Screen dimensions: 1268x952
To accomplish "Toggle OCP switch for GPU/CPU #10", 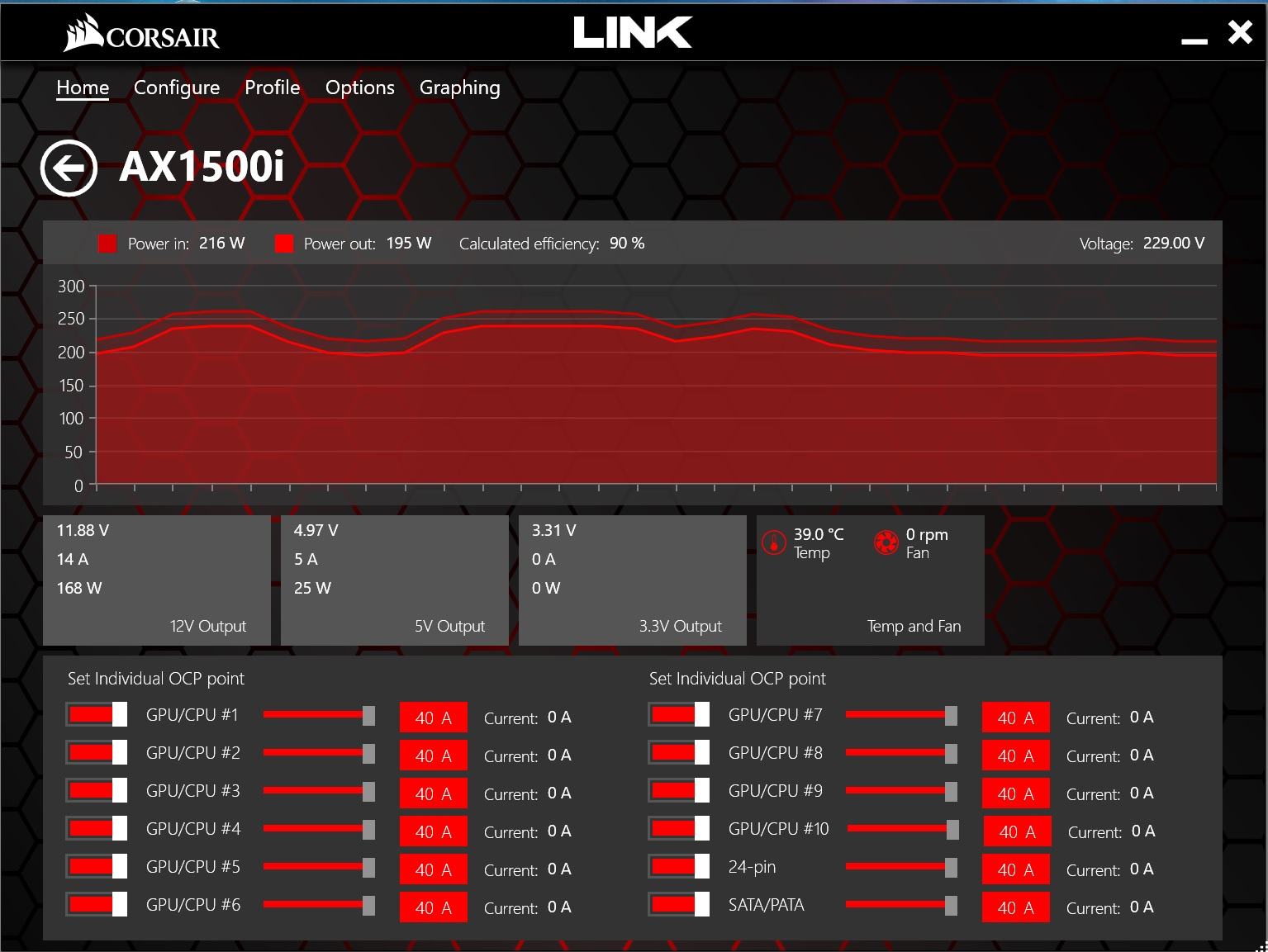I will click(679, 828).
